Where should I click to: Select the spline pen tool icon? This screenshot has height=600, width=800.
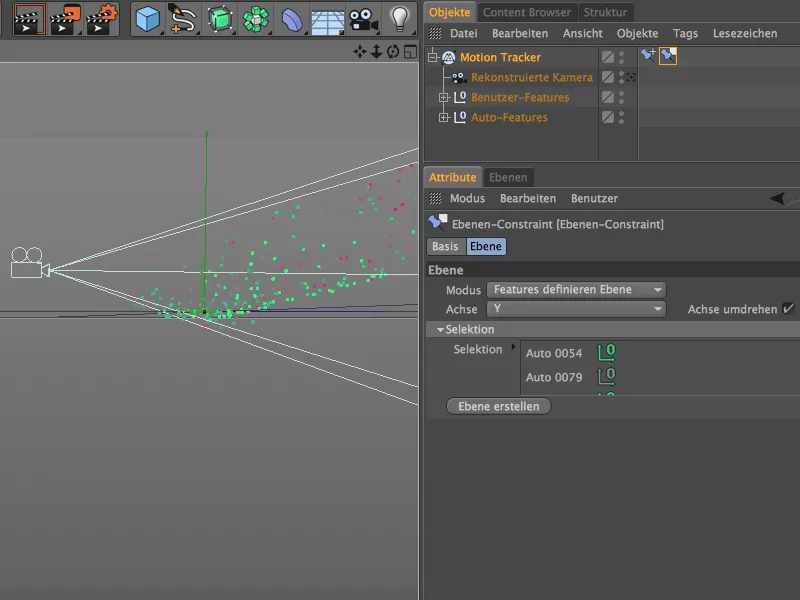pyautogui.click(x=183, y=19)
